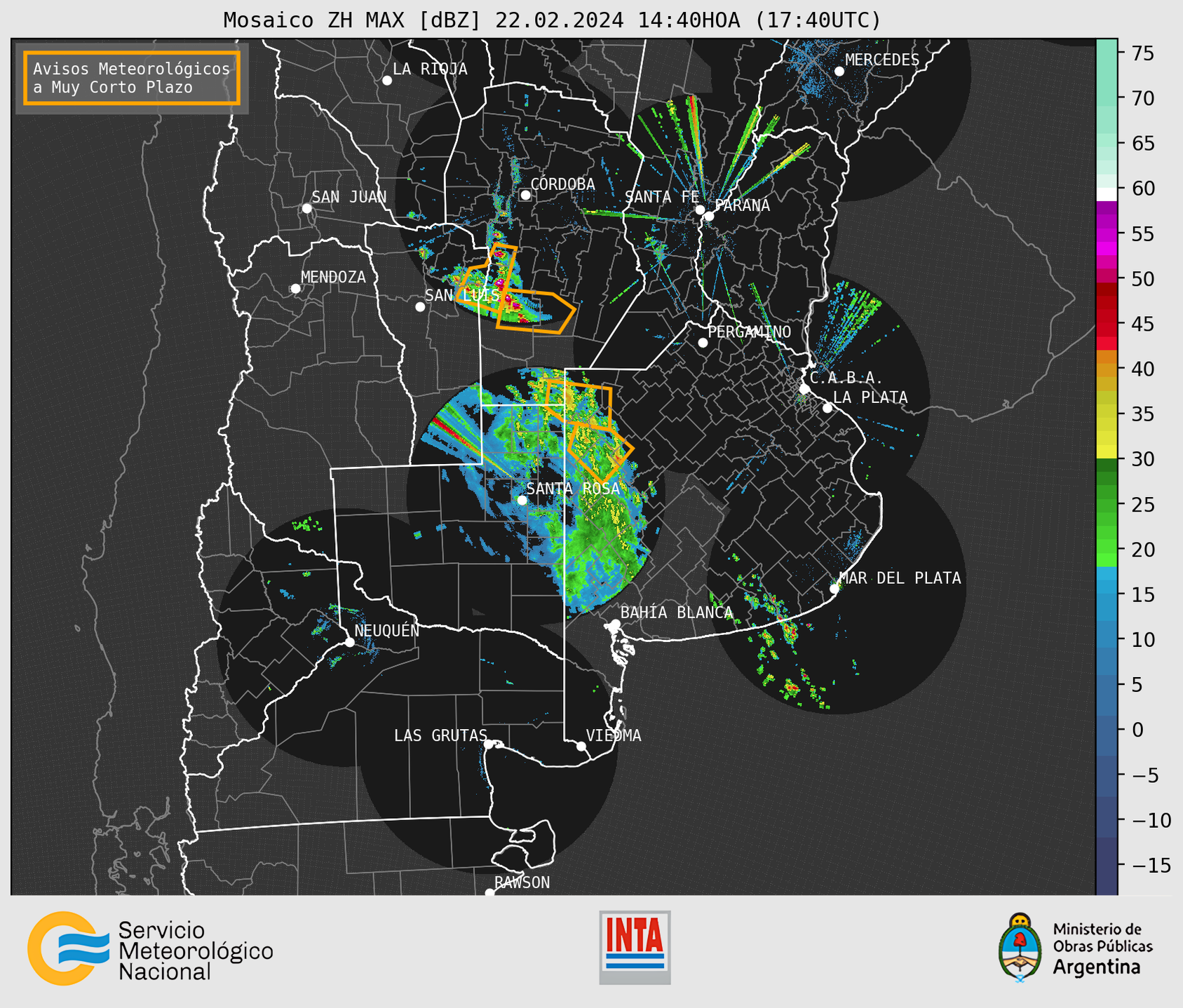Click the white city marker for La Plata
This screenshot has height=1008, width=1183.
point(827,408)
